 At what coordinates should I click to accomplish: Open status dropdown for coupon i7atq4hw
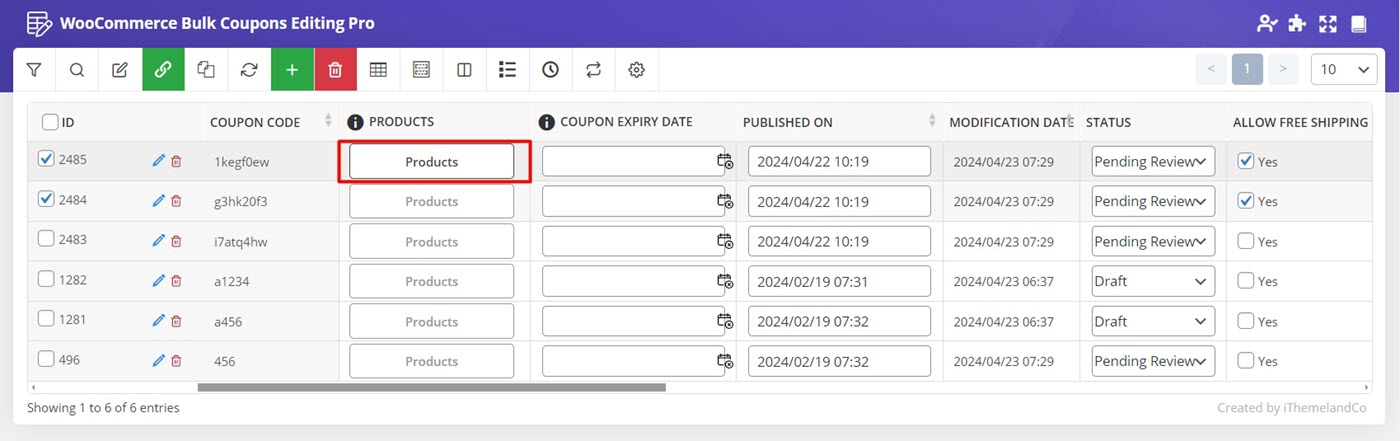point(1153,241)
